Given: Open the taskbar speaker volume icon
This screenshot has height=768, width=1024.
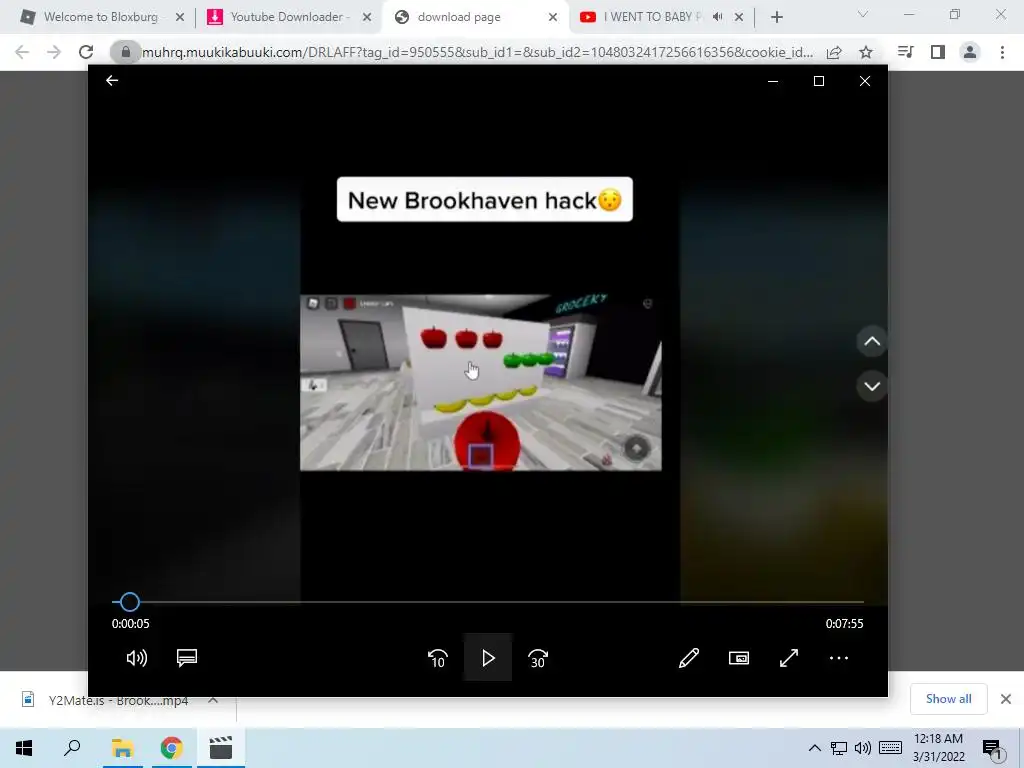Looking at the screenshot, I should pyautogui.click(x=863, y=748).
